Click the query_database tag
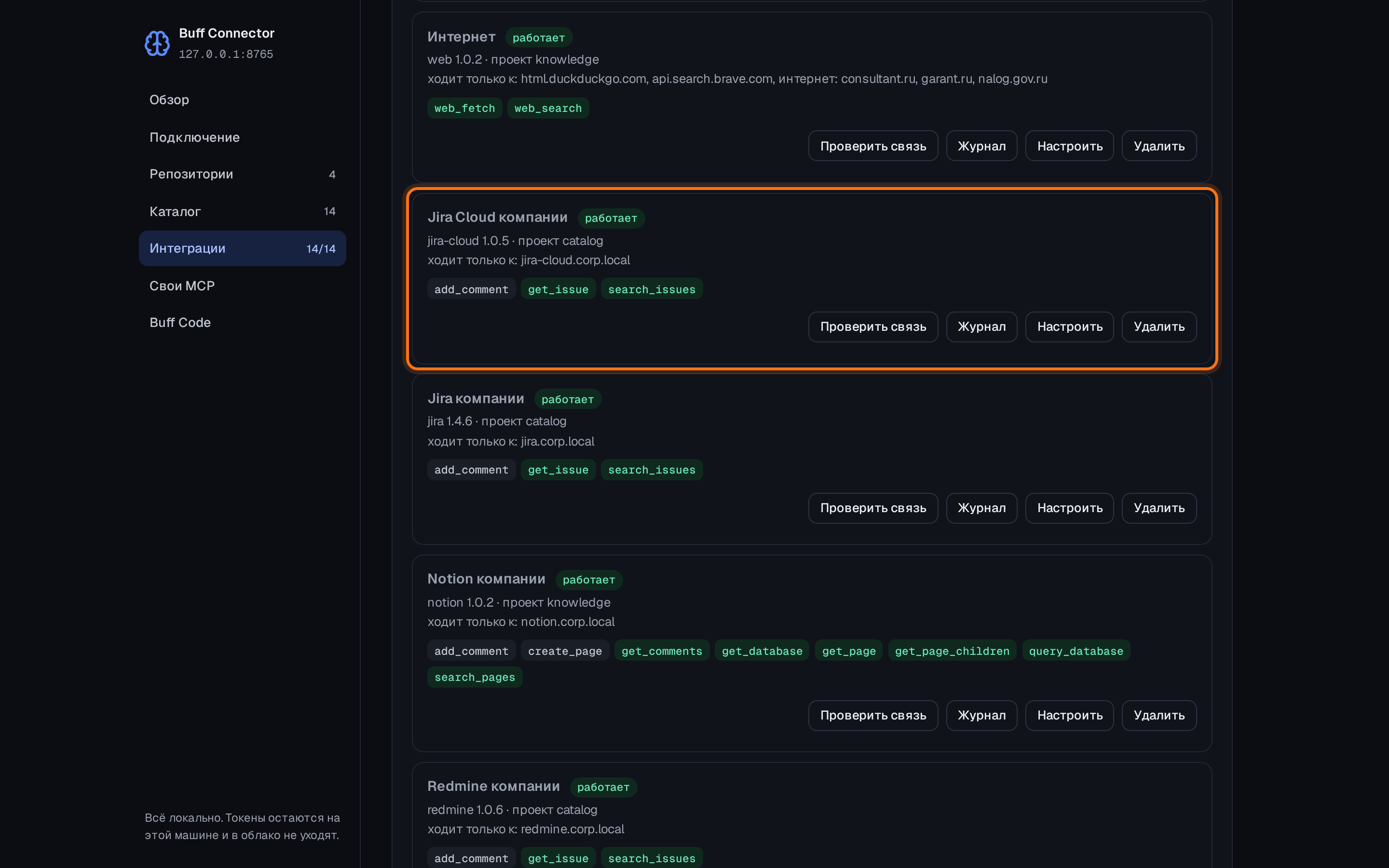Image resolution: width=1389 pixels, height=868 pixels. 1076,651
